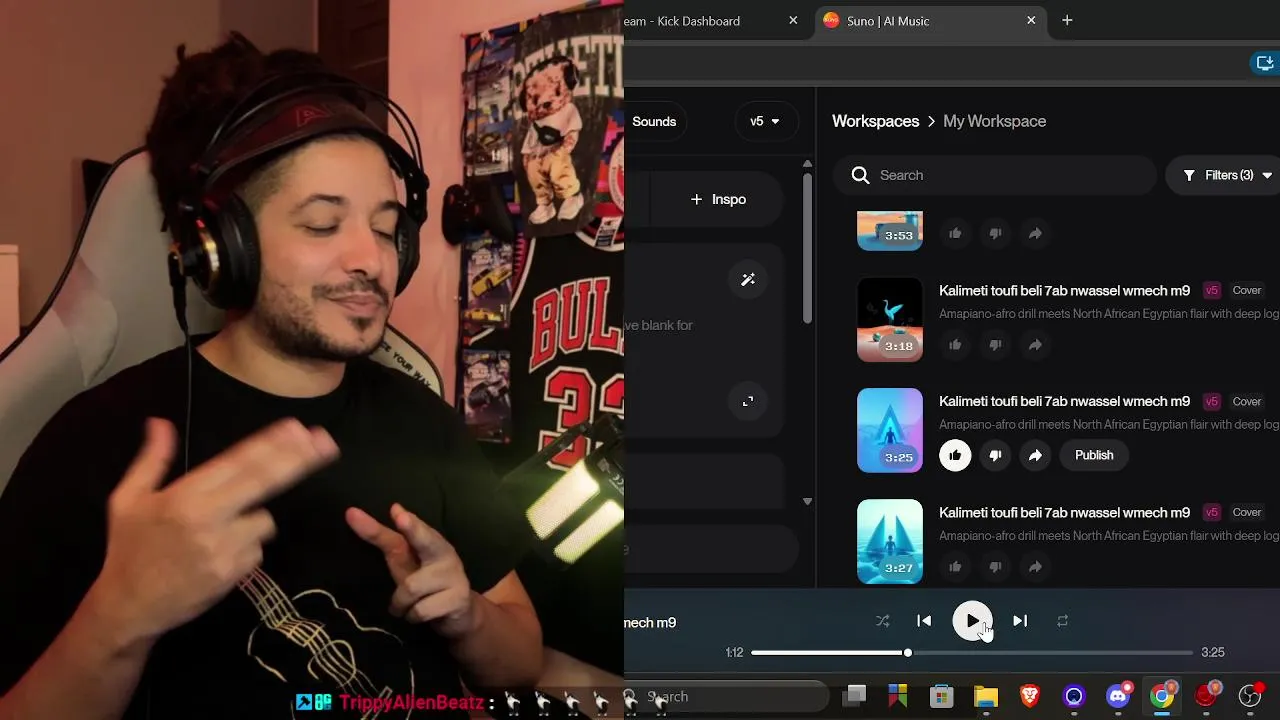The height and width of the screenshot is (720, 1280).
Task: Toggle shuffle in the player bar
Action: point(882,621)
